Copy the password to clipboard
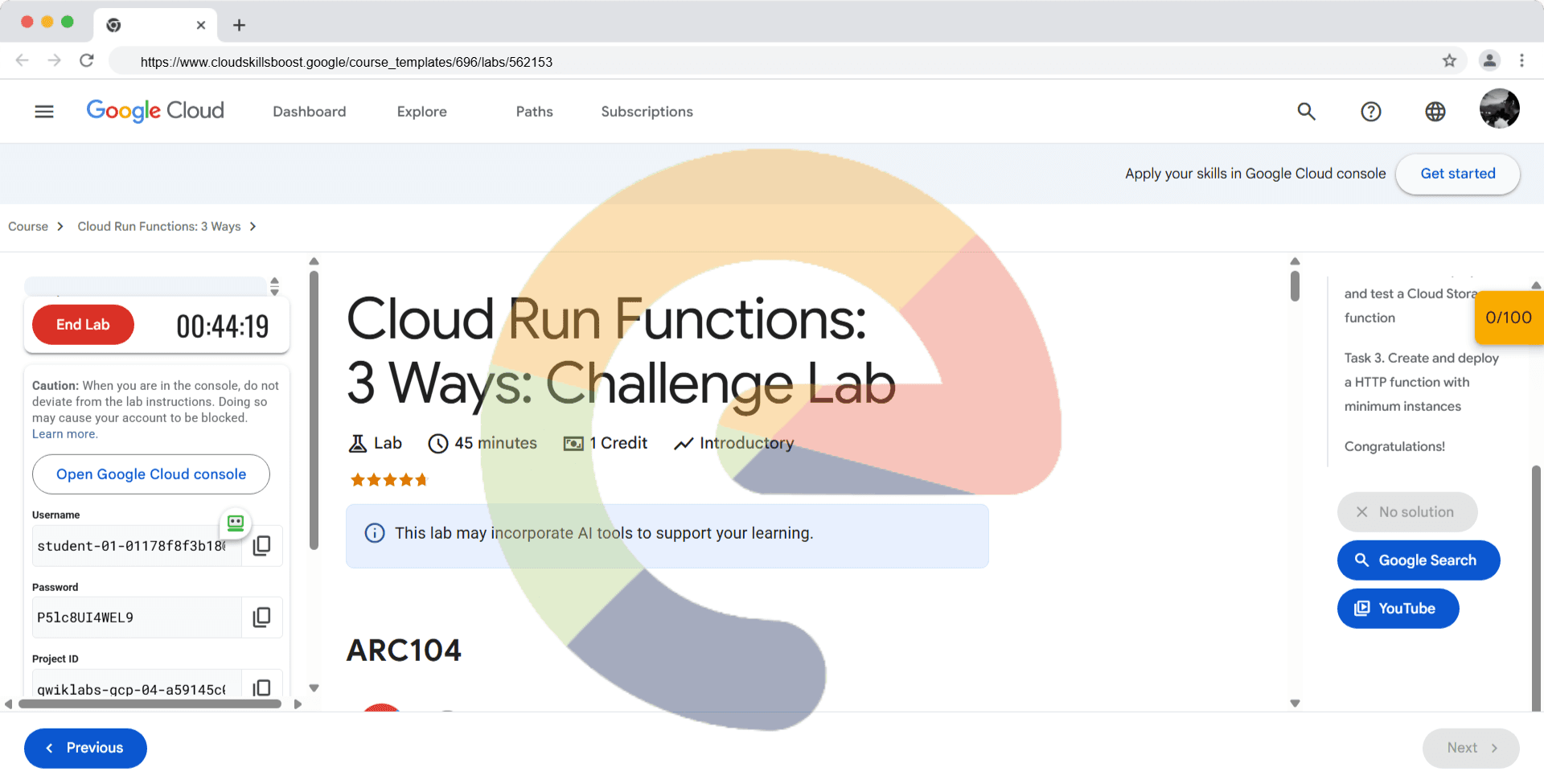Screen dimensions: 1544x784 [x=261, y=618]
